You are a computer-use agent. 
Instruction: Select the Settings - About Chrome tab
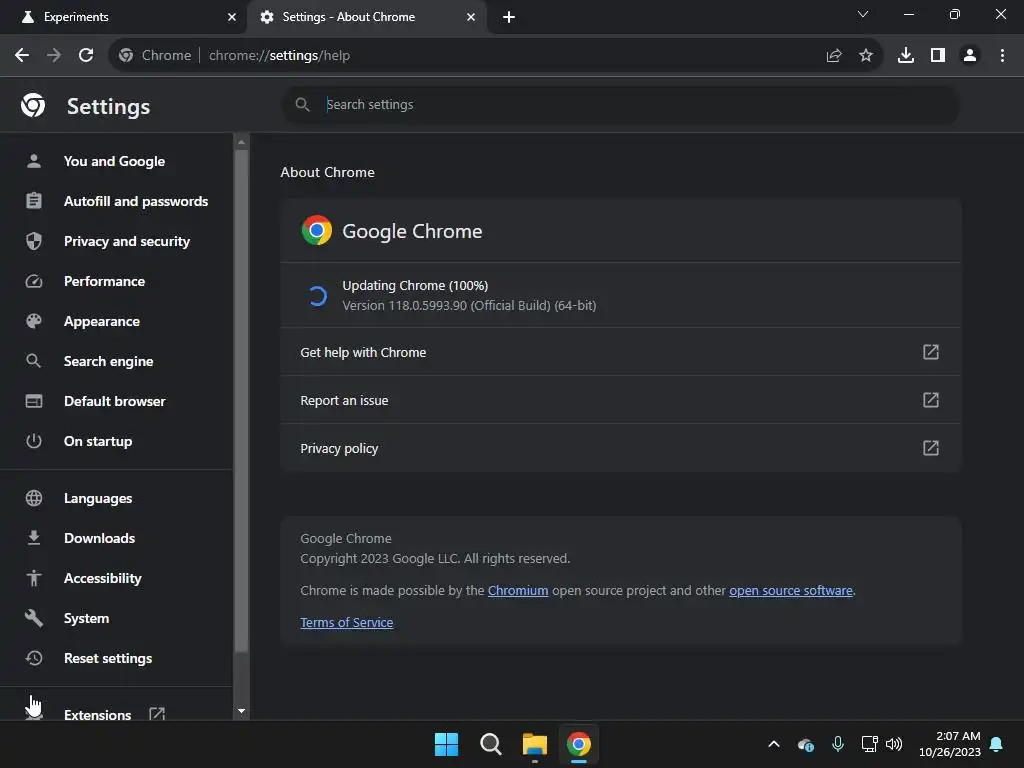click(x=367, y=17)
